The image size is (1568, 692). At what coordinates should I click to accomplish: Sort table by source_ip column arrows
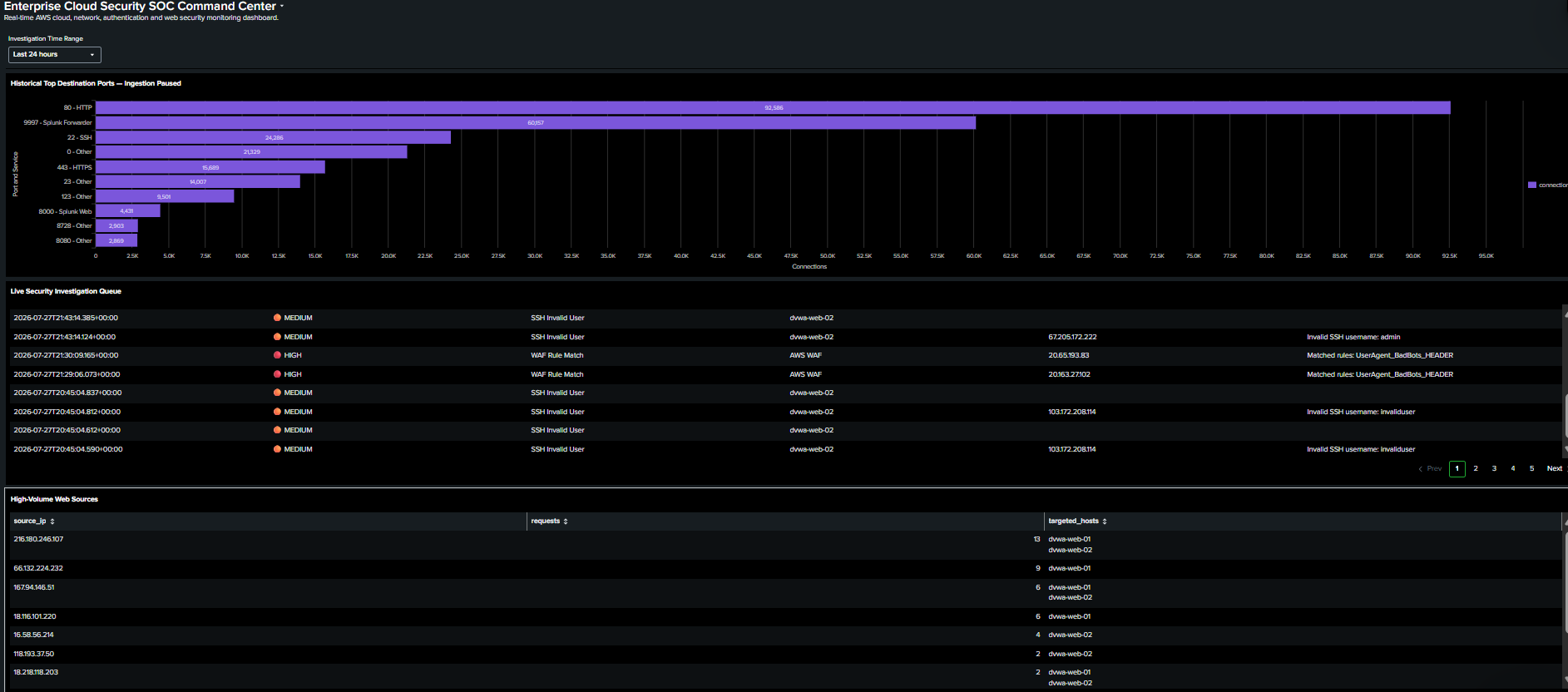tap(52, 521)
